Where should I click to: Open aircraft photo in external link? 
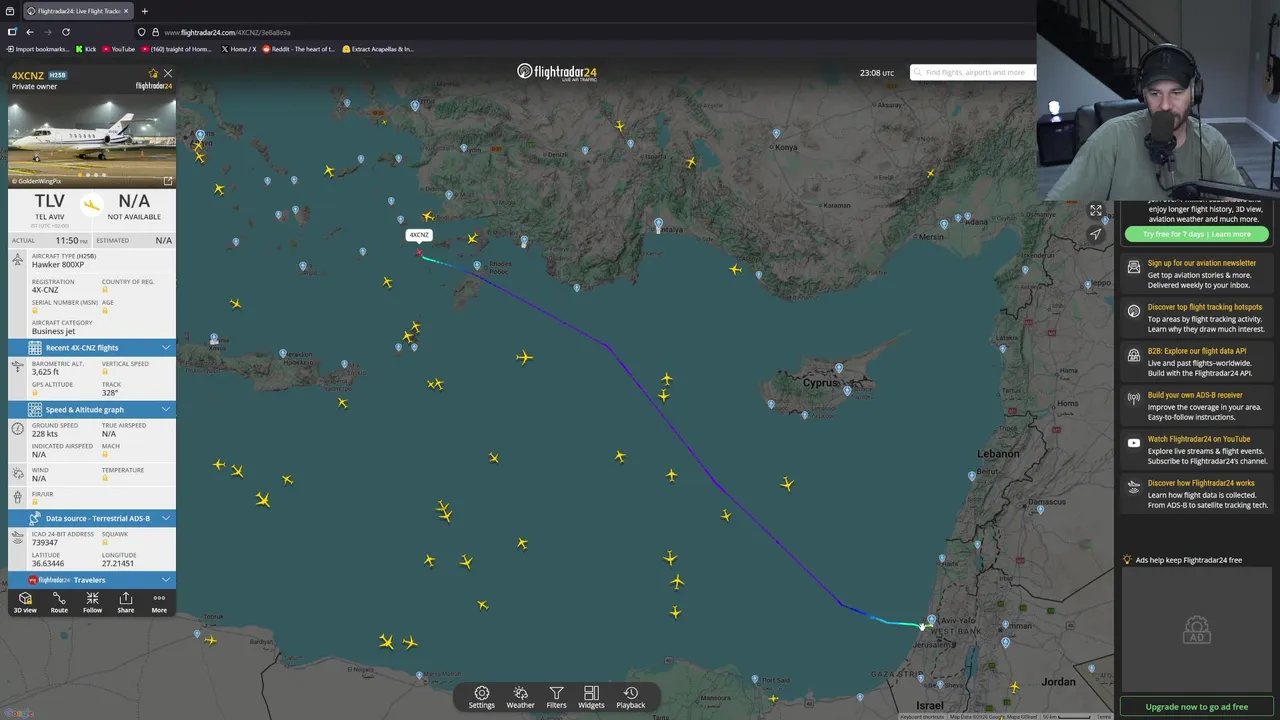click(x=168, y=181)
